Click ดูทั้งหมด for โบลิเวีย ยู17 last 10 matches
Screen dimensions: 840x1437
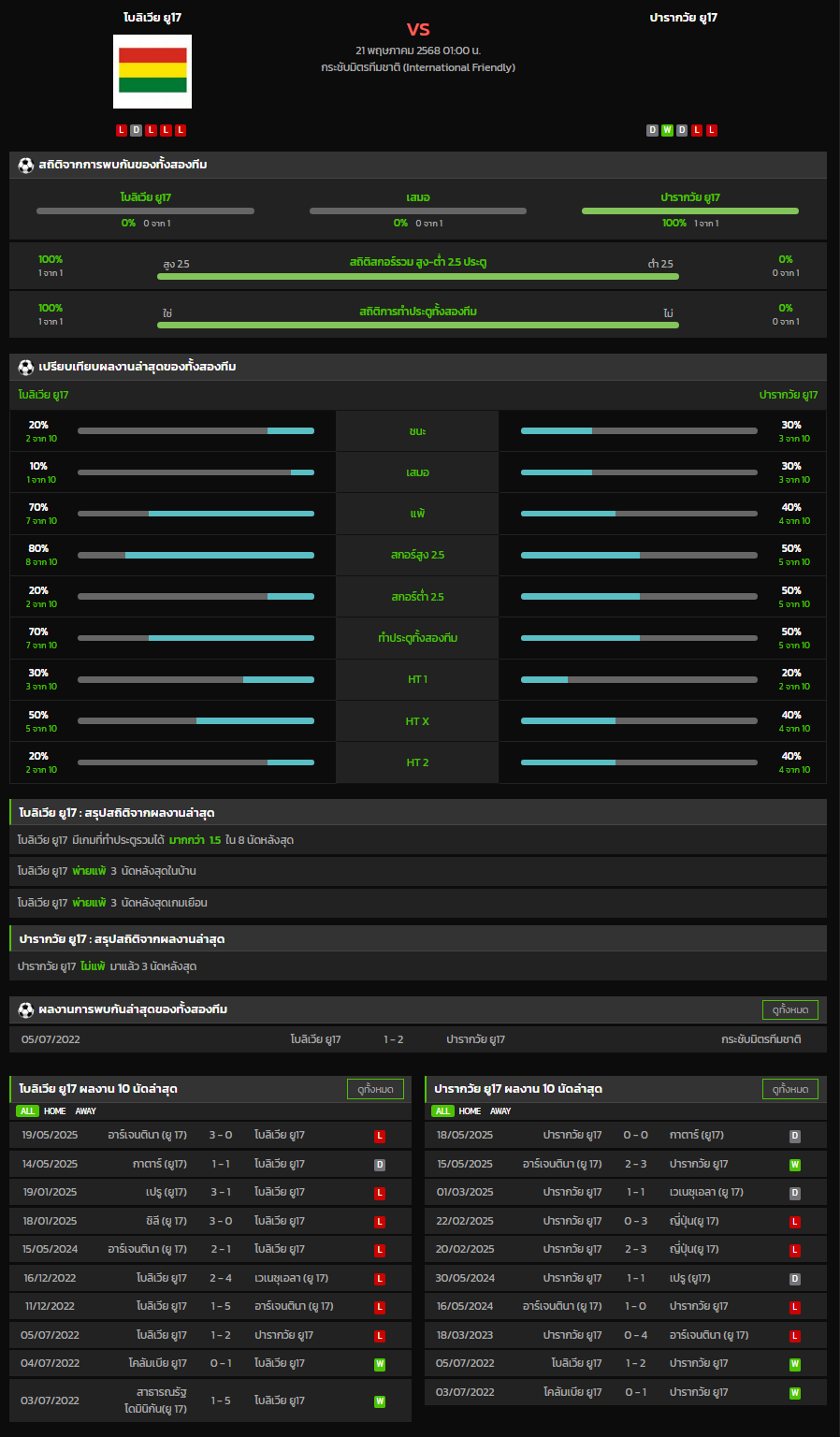(x=376, y=1089)
